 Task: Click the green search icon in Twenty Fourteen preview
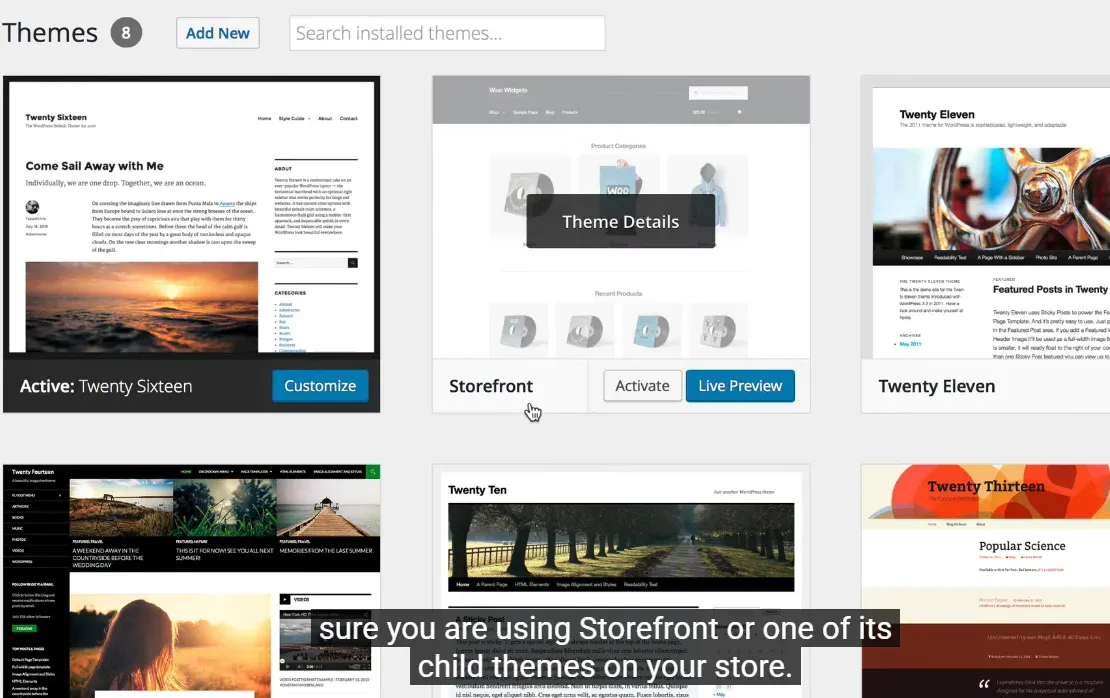(x=373, y=471)
